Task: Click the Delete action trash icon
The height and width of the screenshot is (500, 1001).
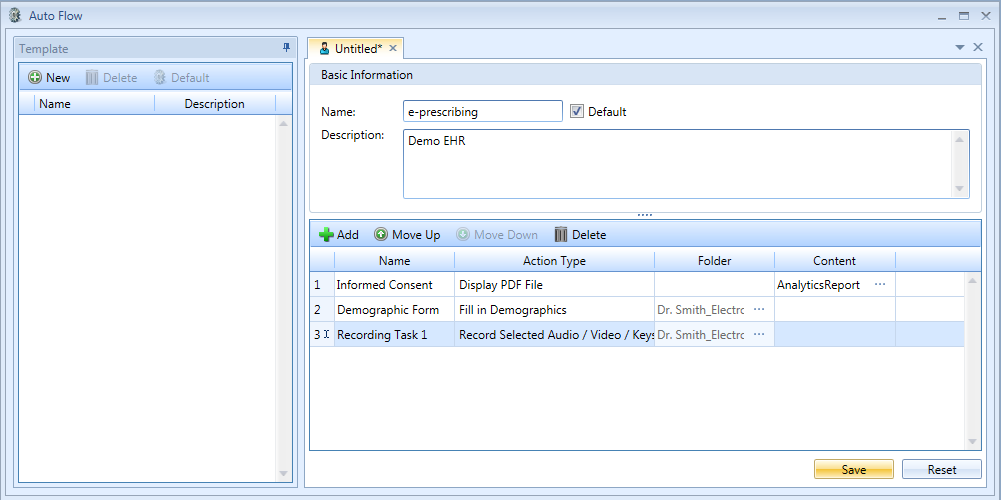Action: pos(561,235)
